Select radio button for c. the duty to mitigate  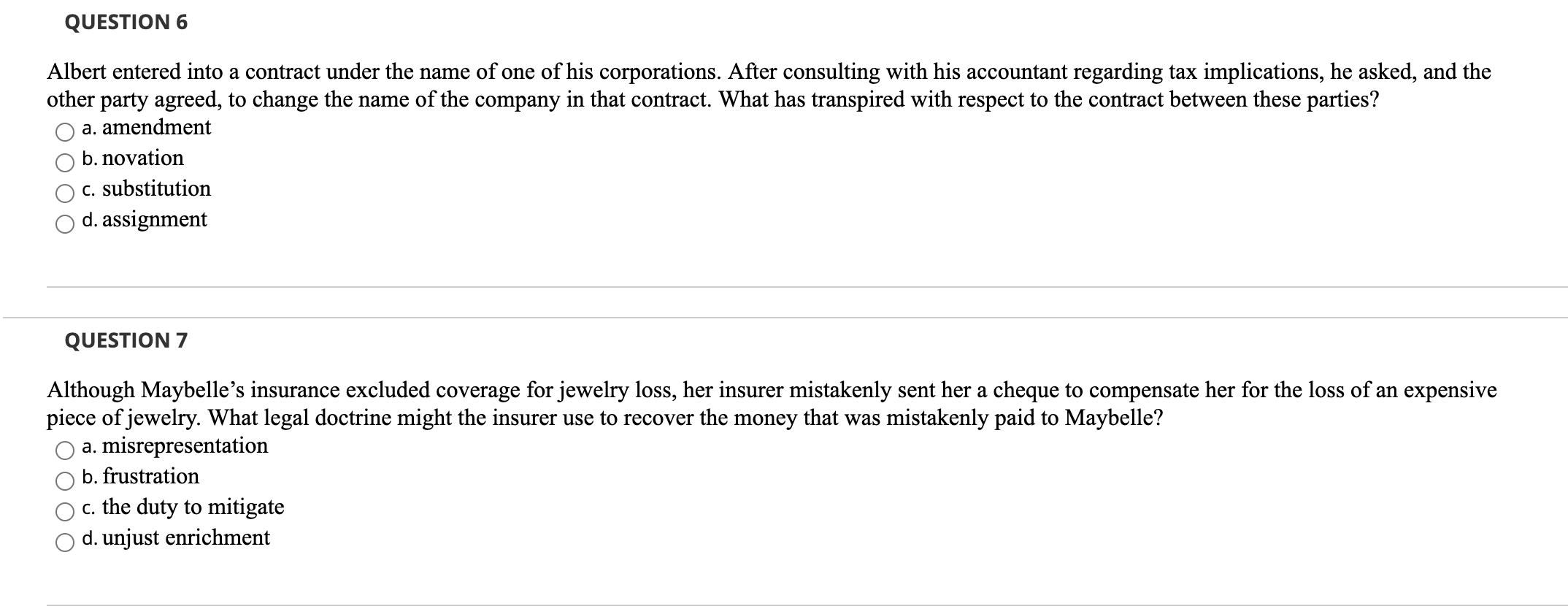tap(65, 511)
